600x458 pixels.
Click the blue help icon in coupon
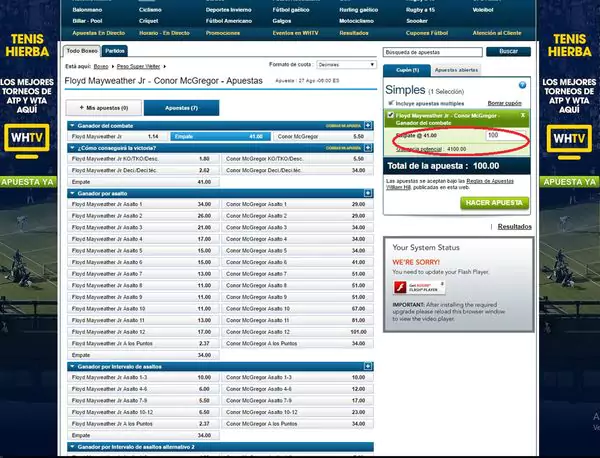tap(522, 85)
